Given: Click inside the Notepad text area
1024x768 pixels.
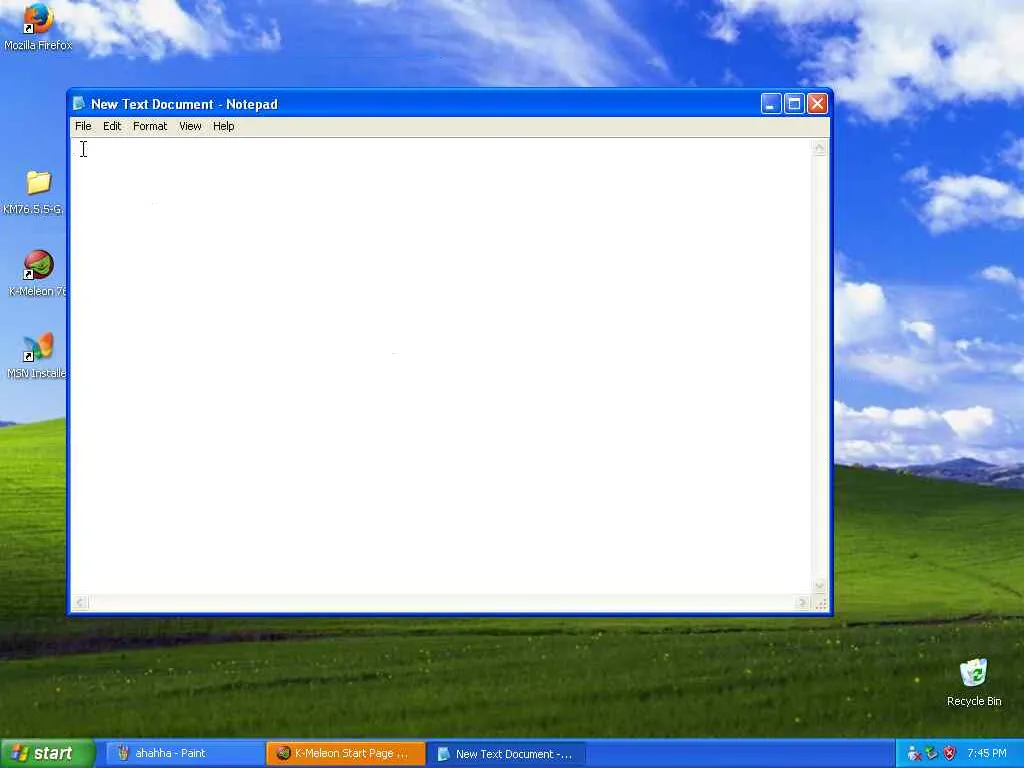Looking at the screenshot, I should point(441,366).
